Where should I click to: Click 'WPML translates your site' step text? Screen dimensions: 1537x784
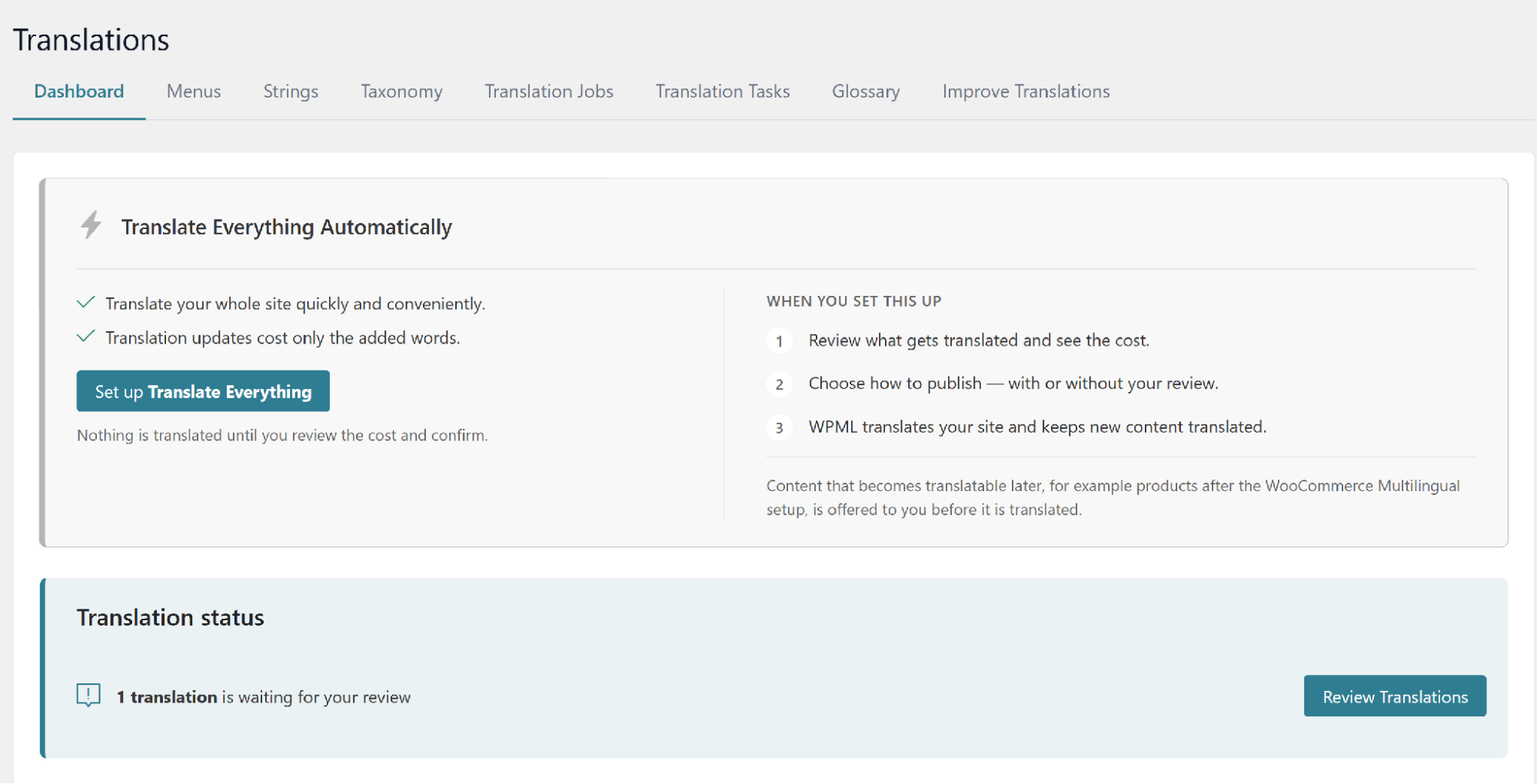click(1037, 427)
